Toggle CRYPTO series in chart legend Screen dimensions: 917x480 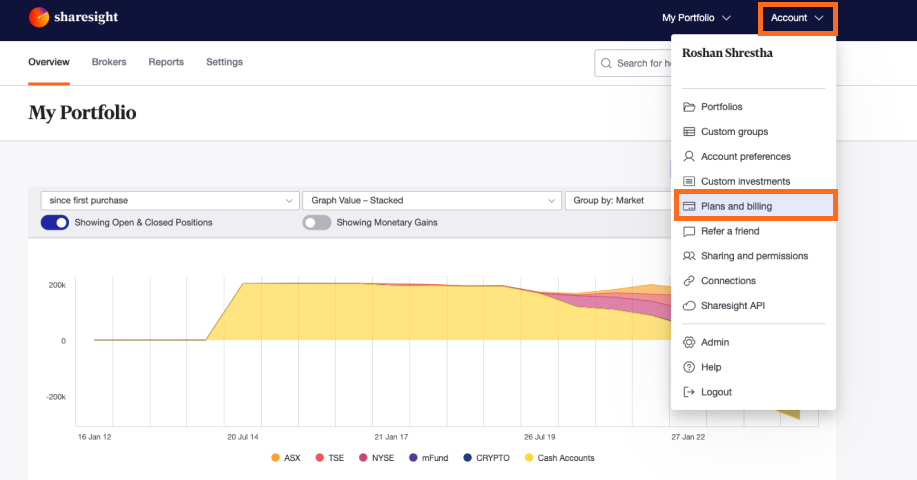click(x=487, y=458)
